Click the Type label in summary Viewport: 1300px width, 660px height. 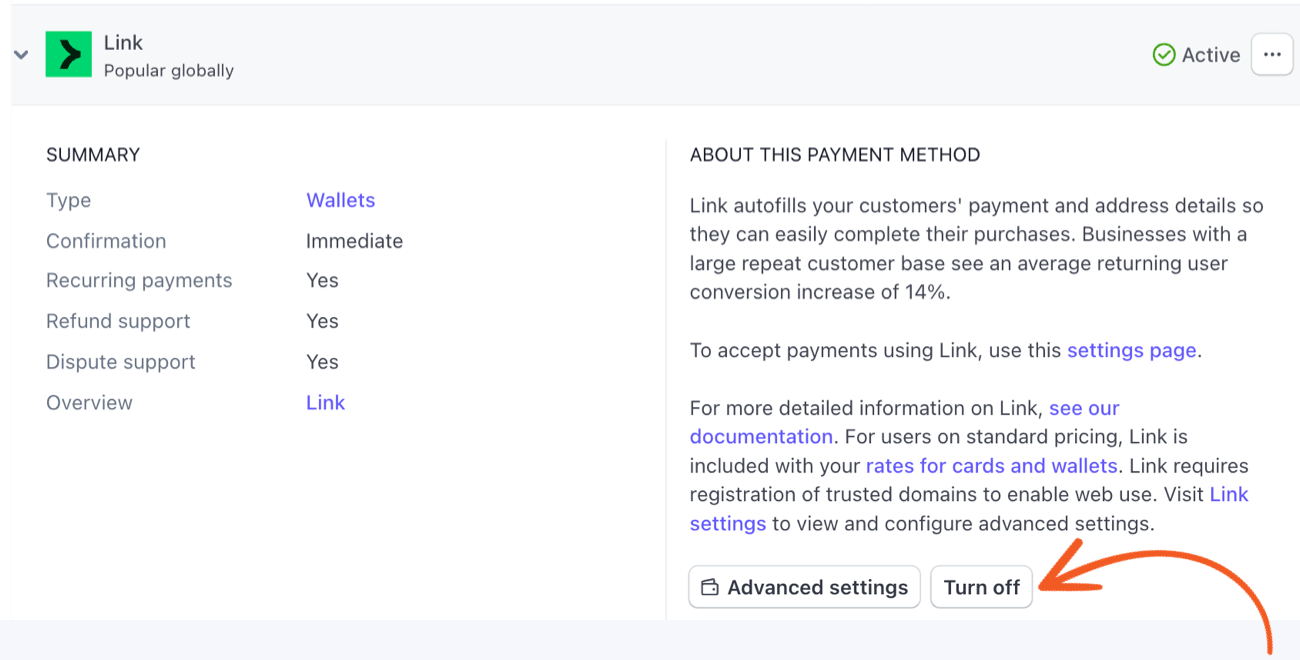tap(68, 200)
